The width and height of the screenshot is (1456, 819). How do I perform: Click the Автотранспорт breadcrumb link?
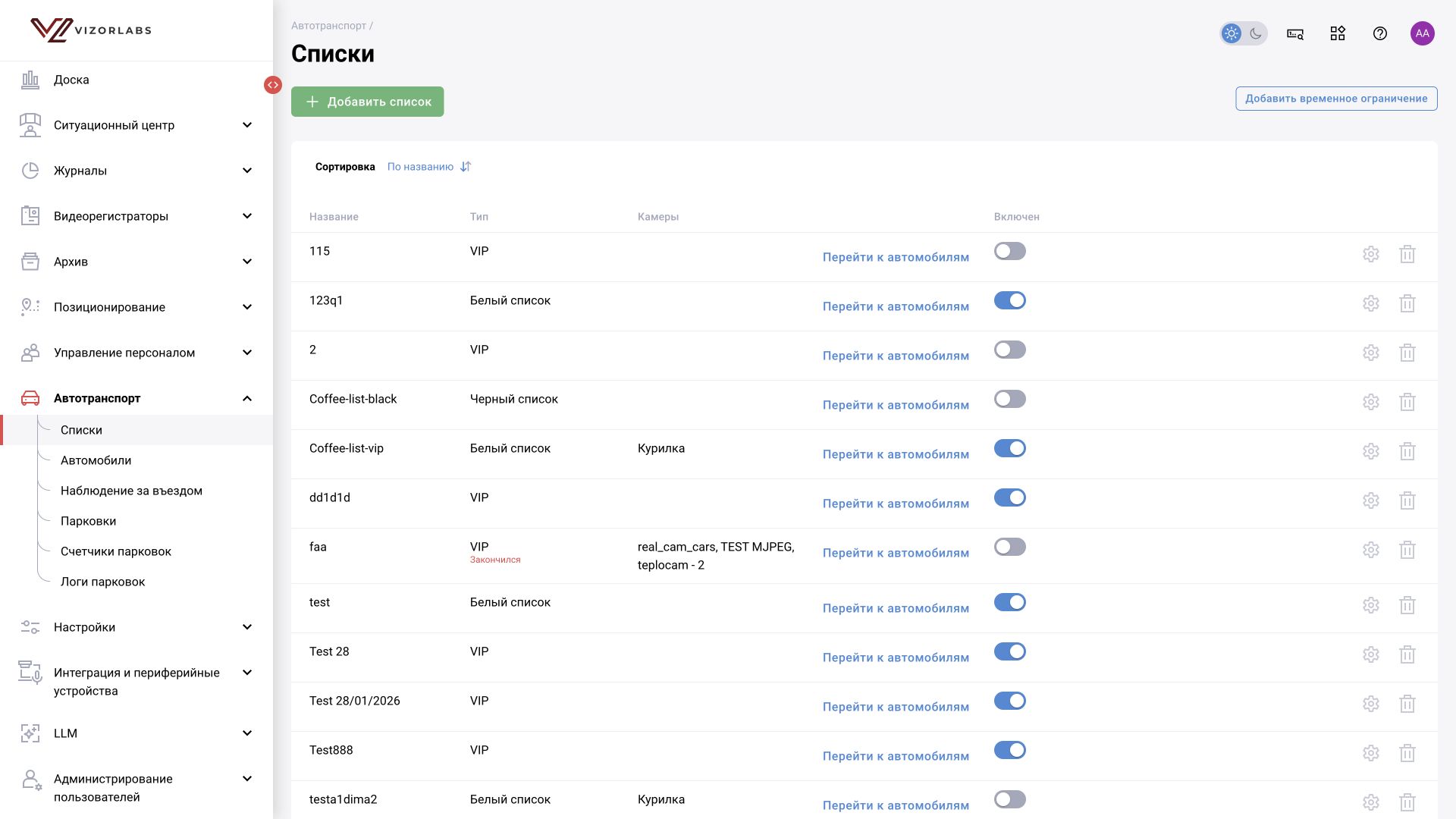pos(328,26)
